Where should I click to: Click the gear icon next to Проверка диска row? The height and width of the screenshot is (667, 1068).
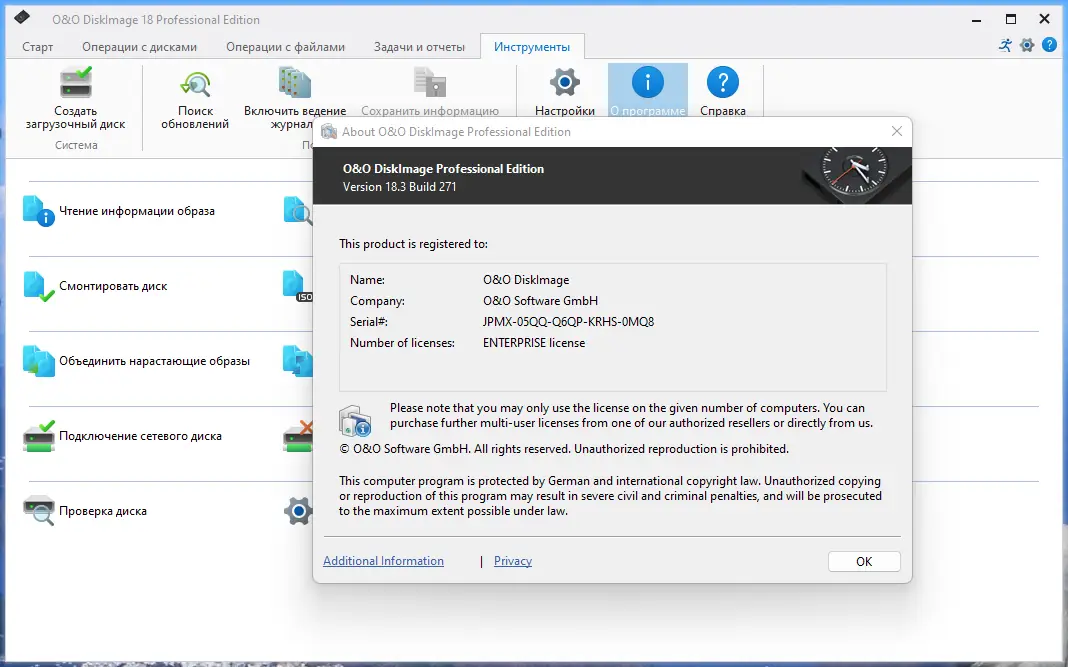(x=298, y=511)
